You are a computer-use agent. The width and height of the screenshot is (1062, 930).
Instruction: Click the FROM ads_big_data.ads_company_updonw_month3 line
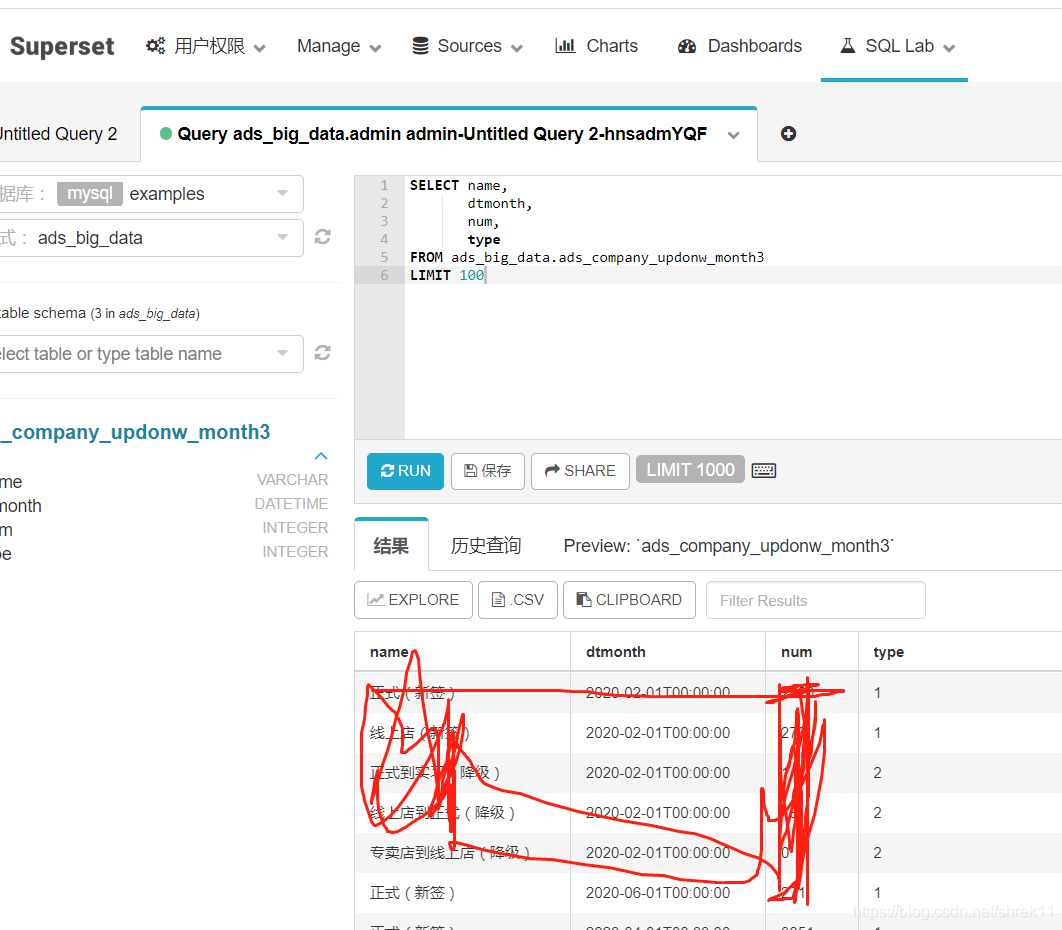point(587,257)
